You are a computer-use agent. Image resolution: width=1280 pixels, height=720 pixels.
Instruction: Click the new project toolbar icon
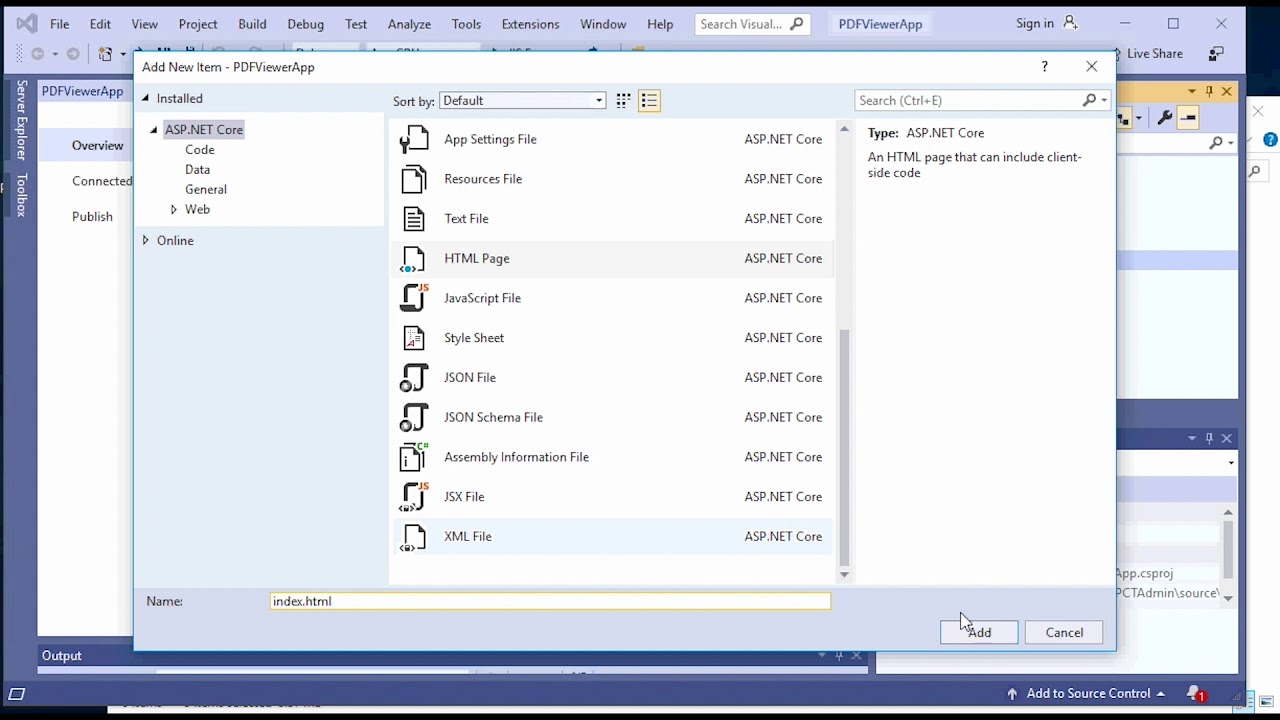click(x=105, y=54)
